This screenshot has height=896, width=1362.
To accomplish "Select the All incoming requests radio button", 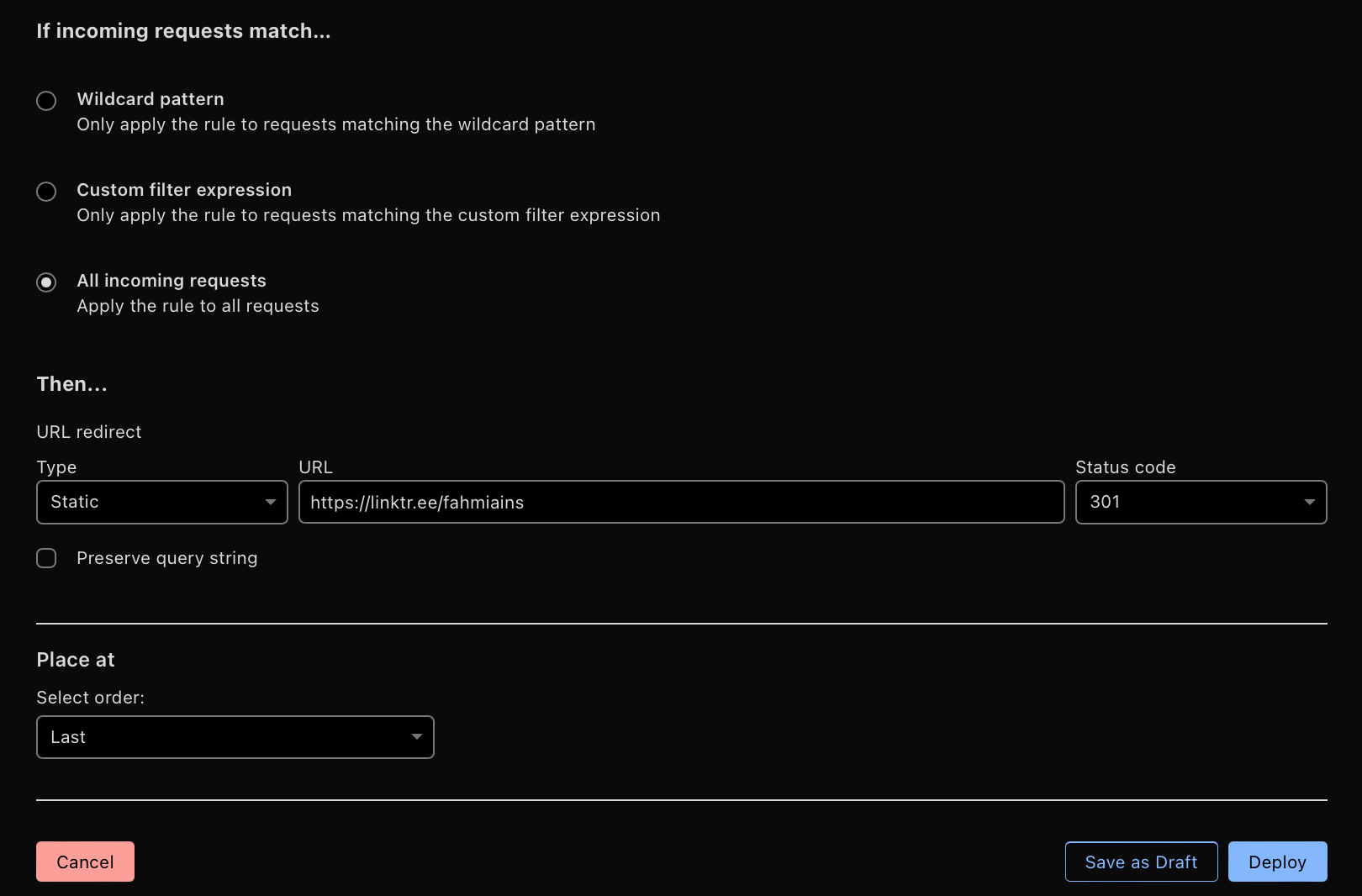I will click(46, 282).
